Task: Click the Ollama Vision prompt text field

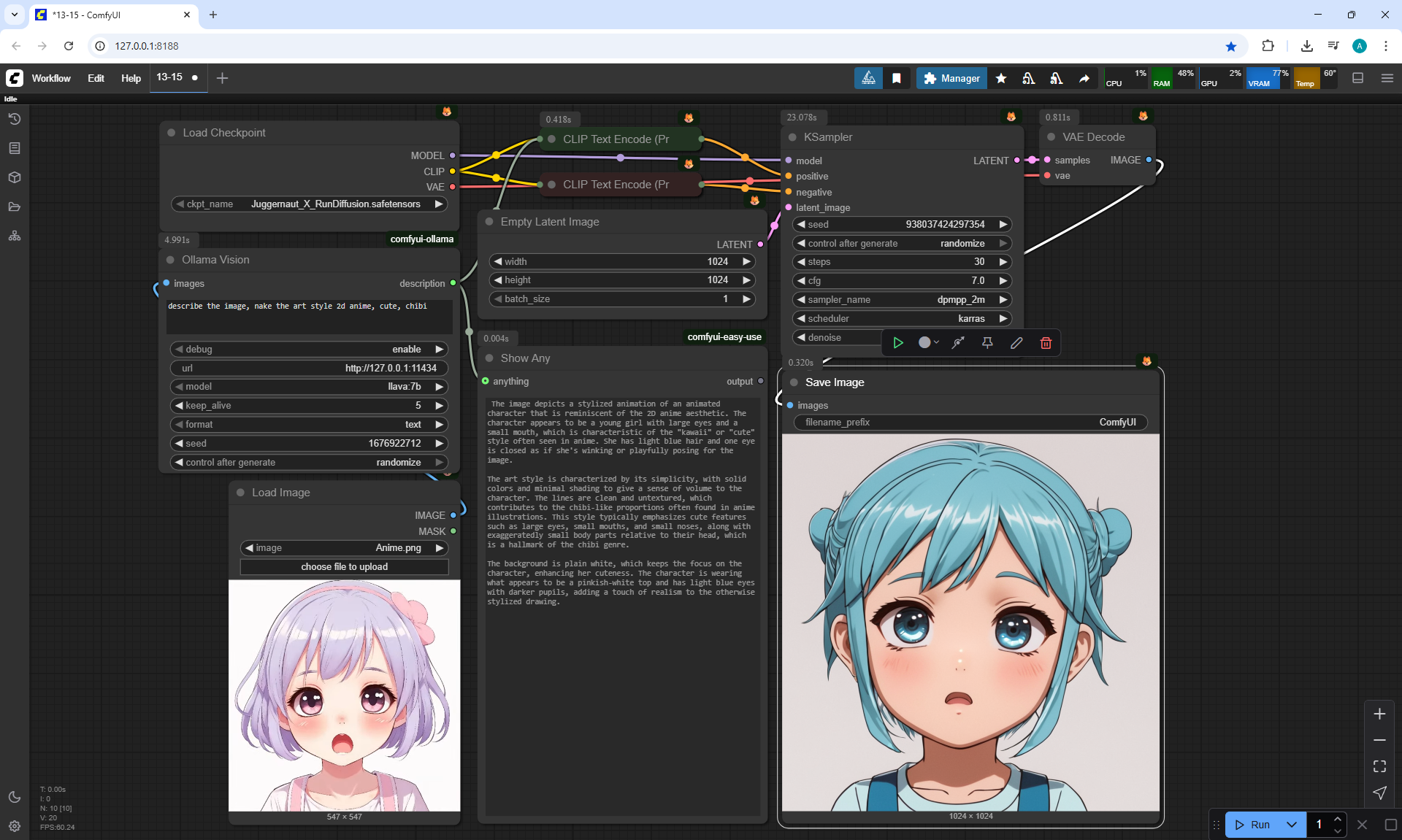Action: tap(309, 316)
